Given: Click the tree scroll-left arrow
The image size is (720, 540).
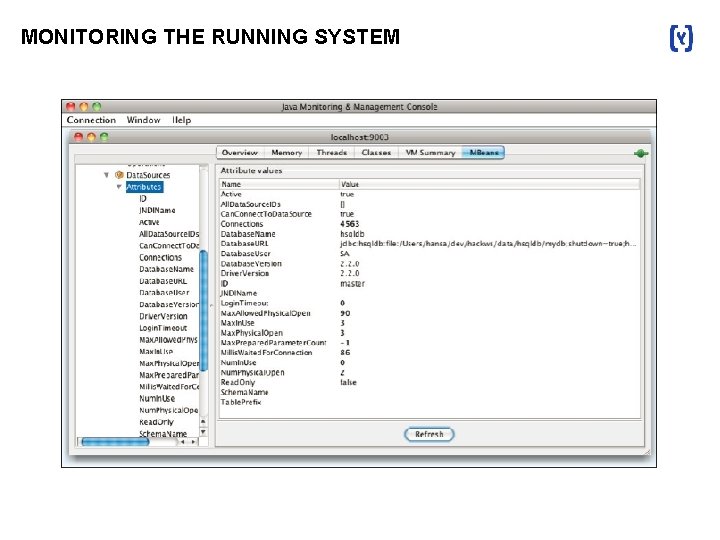Looking at the screenshot, I should (183, 442).
